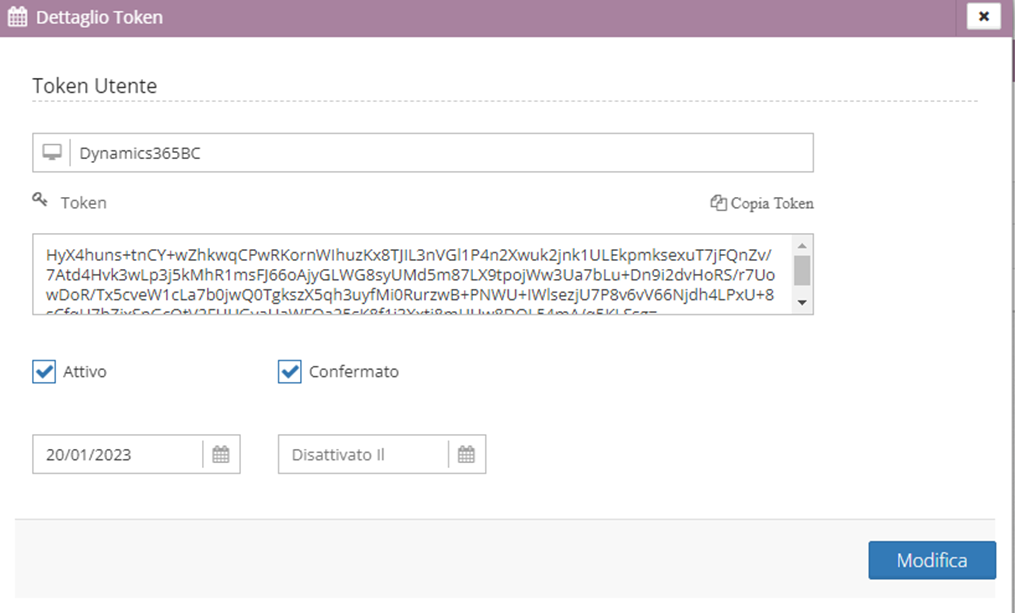Viewport: 1015px width, 613px height.
Task: Open the Disattivato Il calendar picker
Action: point(466,455)
